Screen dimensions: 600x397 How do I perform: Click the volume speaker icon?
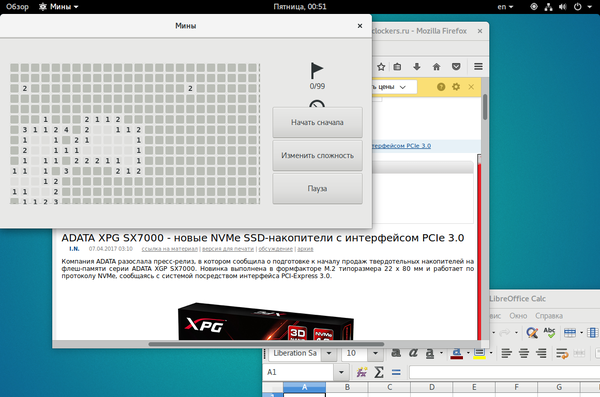(x=562, y=7)
